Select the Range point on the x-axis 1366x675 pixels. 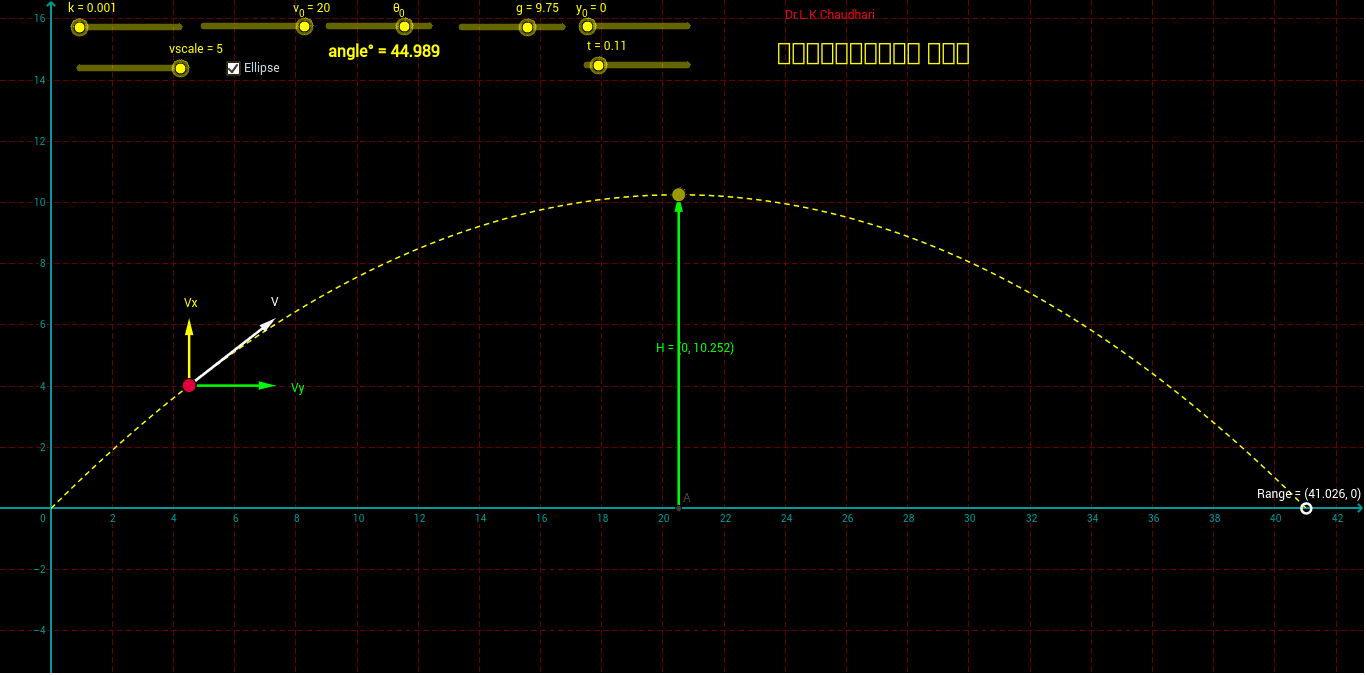tap(1307, 509)
